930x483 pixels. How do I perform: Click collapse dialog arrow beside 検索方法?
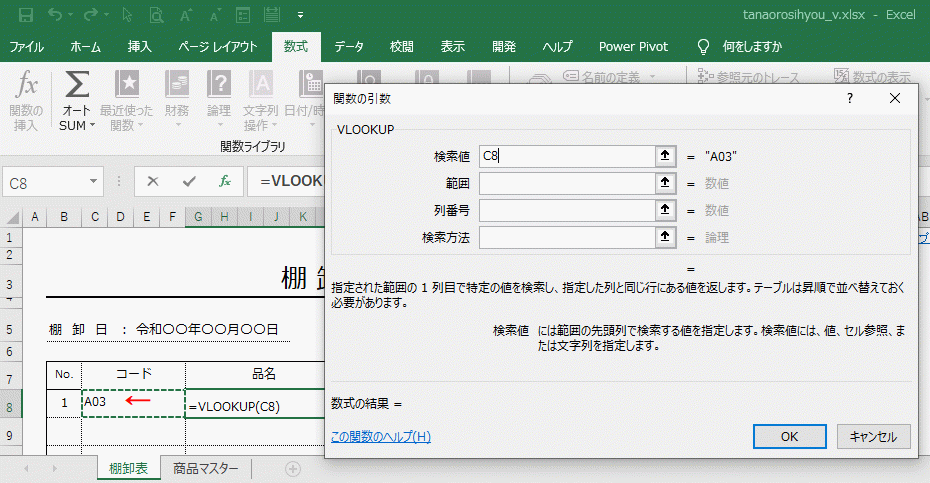point(665,237)
